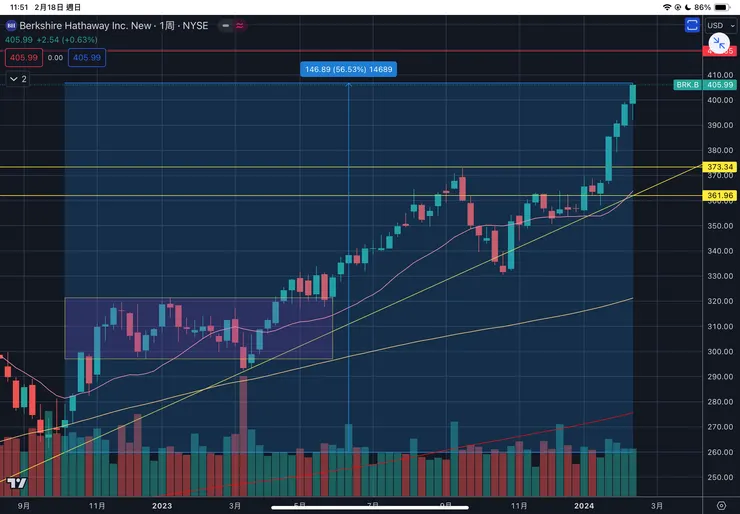The height and width of the screenshot is (514, 740).
Task: Expand the collapsed indicators legend
Action: 18,78
